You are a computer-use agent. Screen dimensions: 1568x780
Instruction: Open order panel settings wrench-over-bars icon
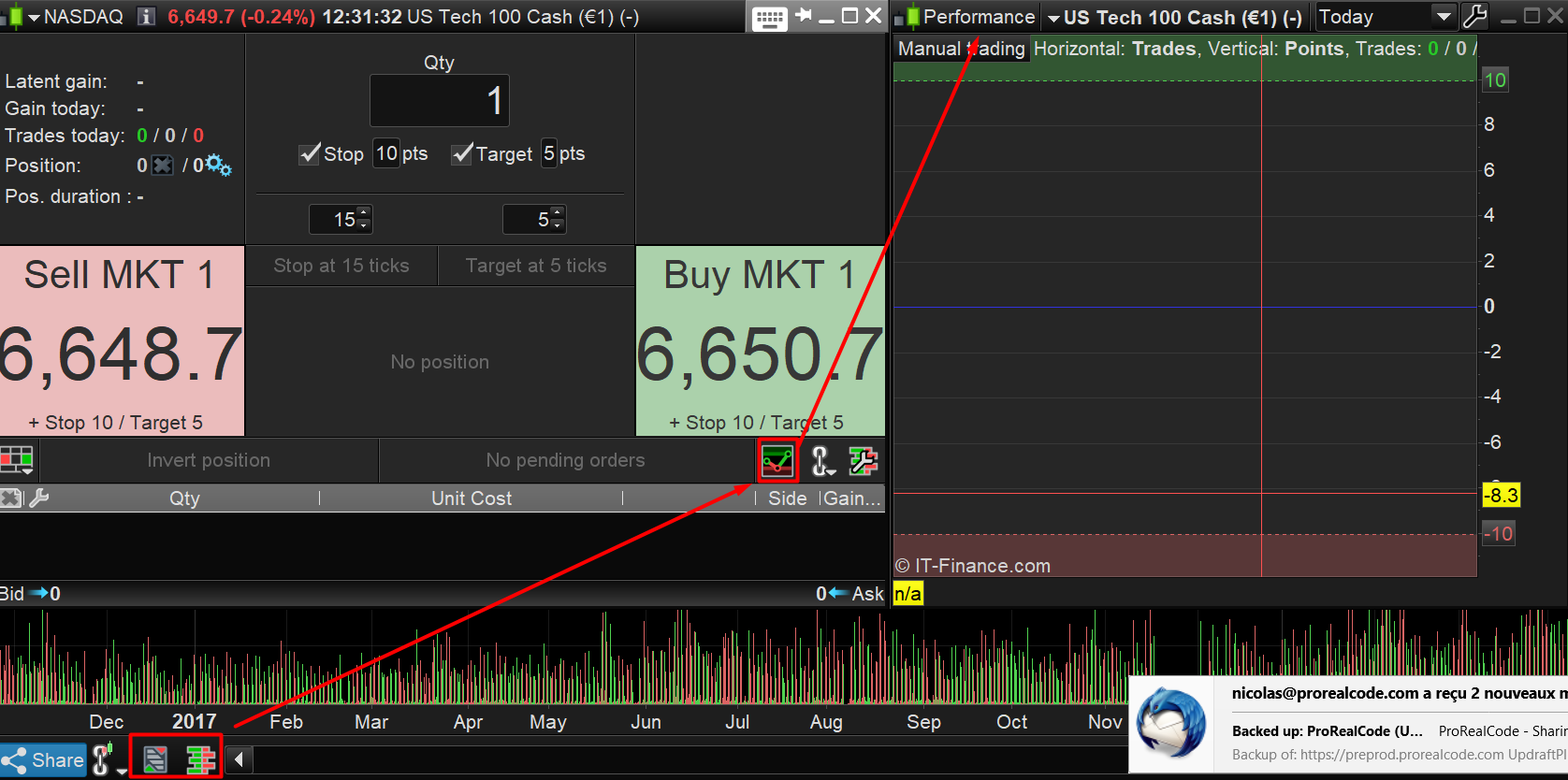863,460
